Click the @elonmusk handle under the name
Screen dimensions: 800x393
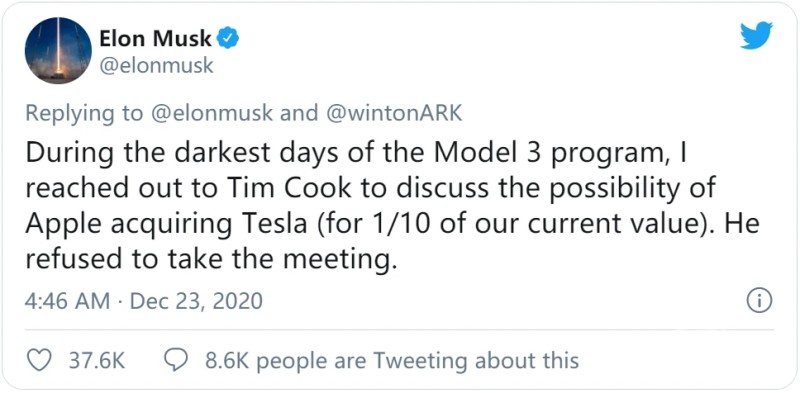pos(157,66)
